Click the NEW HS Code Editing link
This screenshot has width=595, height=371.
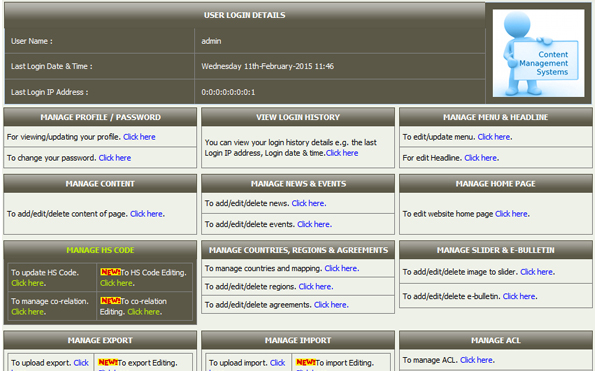[116, 283]
